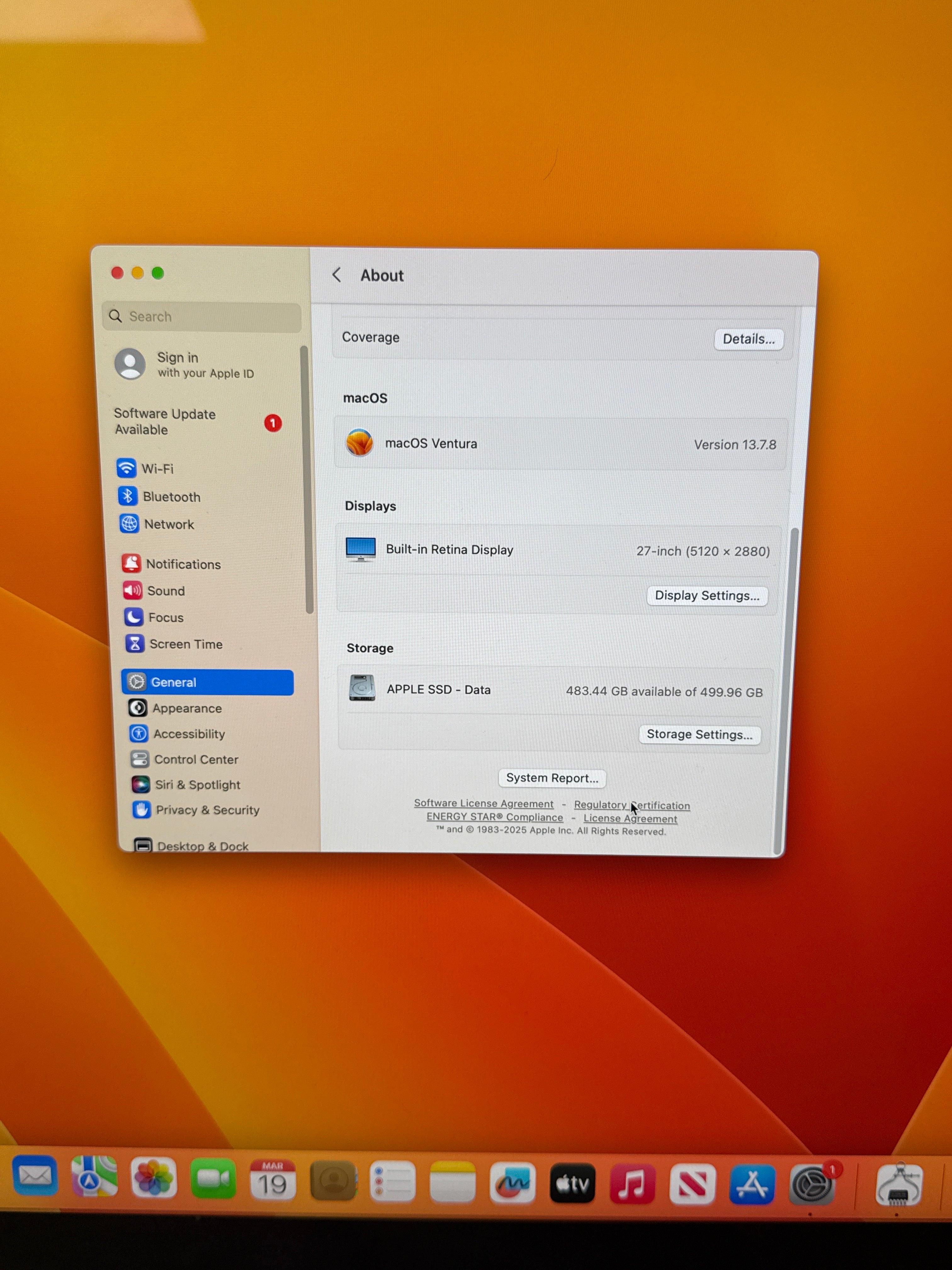Viewport: 952px width, 1270px height.
Task: Start FaceTime from the Dock
Action: pyautogui.click(x=213, y=1179)
